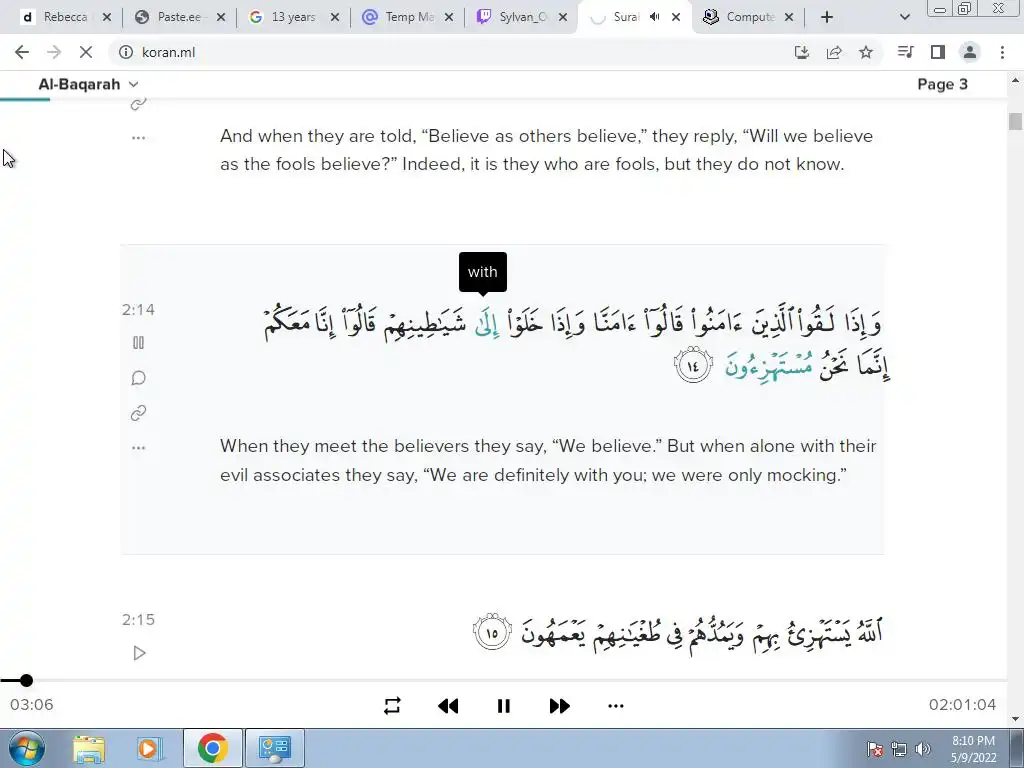Click verse 15 end marker ornament
The height and width of the screenshot is (768, 1024).
(492, 632)
